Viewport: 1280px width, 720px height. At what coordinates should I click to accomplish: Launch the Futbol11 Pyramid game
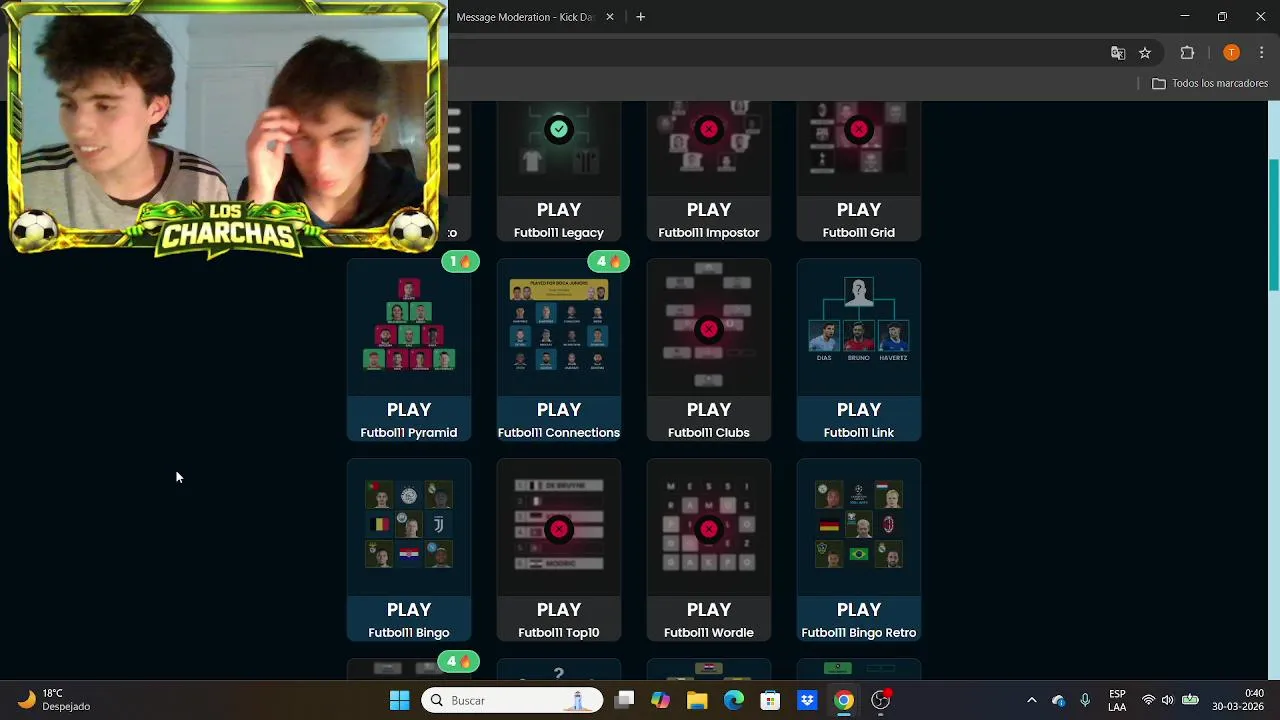click(x=409, y=350)
